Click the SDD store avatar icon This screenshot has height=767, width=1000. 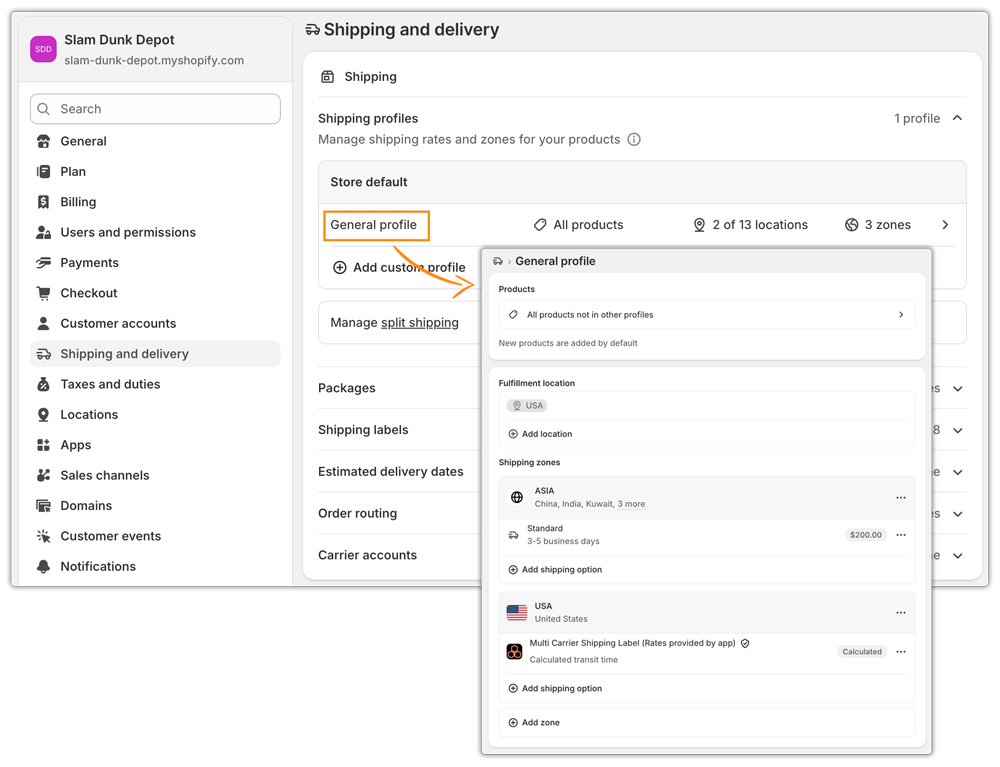pos(43,49)
